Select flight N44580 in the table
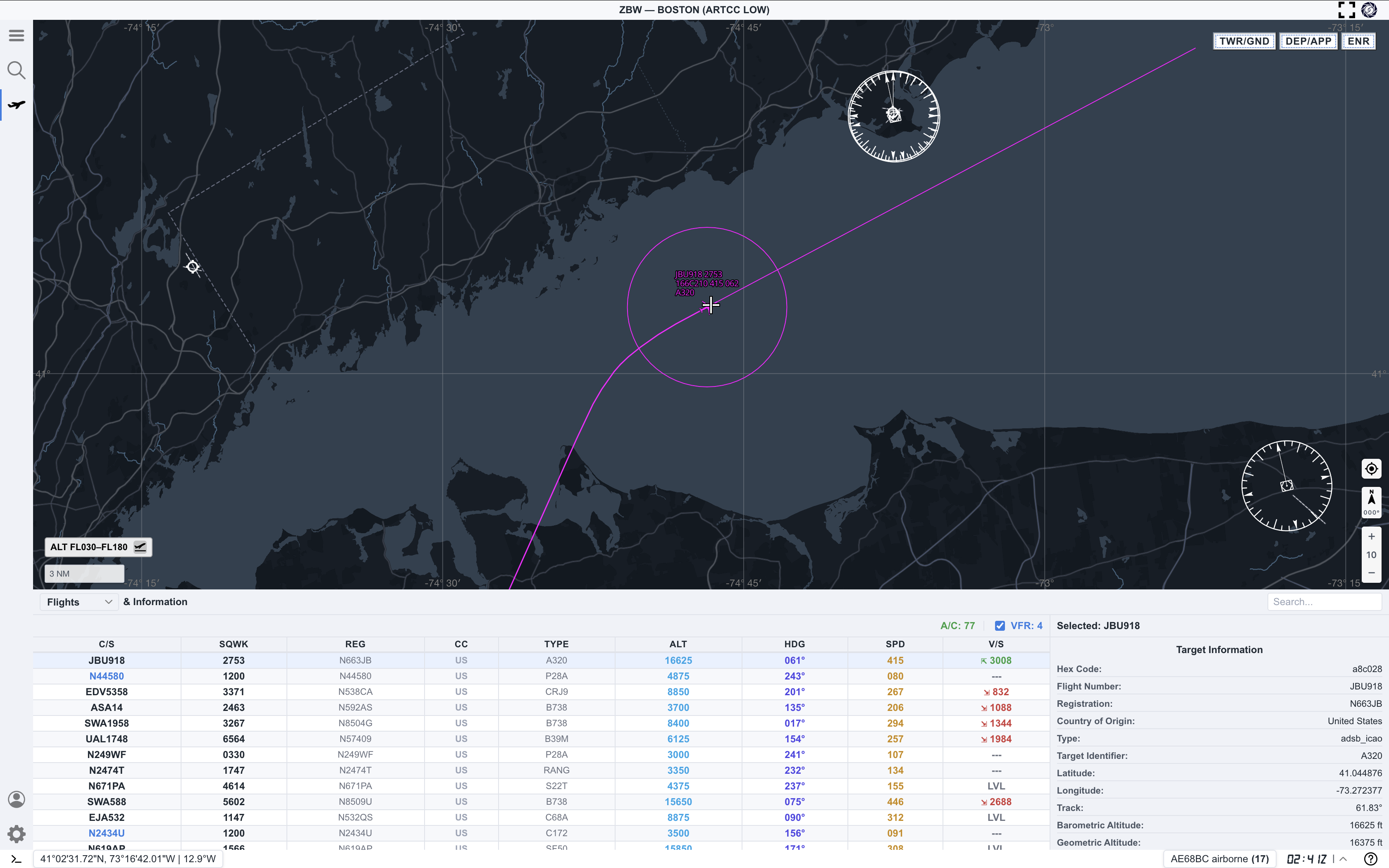The image size is (1389, 868). click(x=106, y=676)
